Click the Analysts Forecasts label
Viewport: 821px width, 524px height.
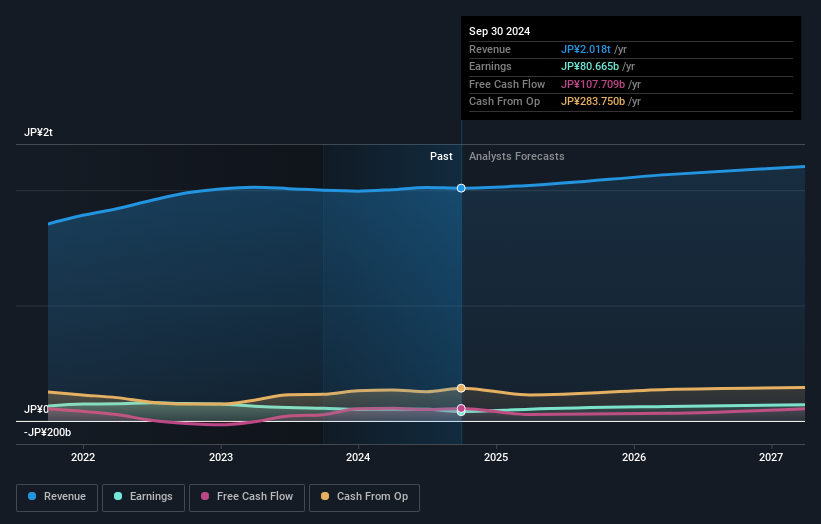coord(516,157)
